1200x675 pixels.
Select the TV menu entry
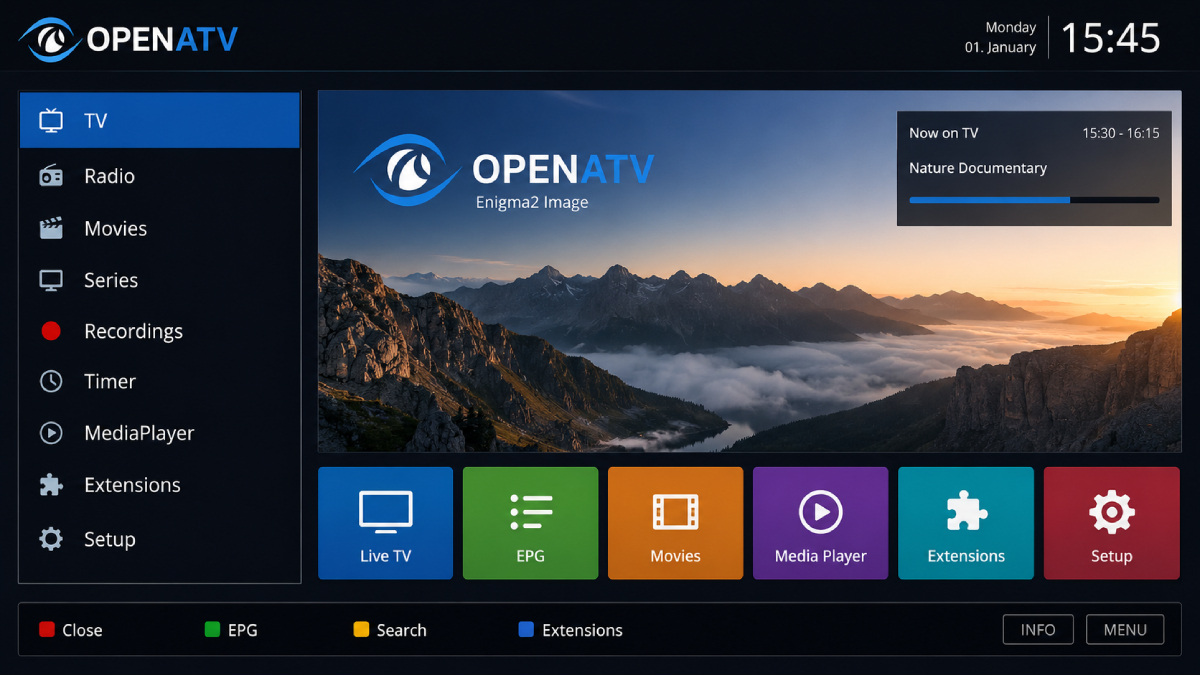pos(160,121)
